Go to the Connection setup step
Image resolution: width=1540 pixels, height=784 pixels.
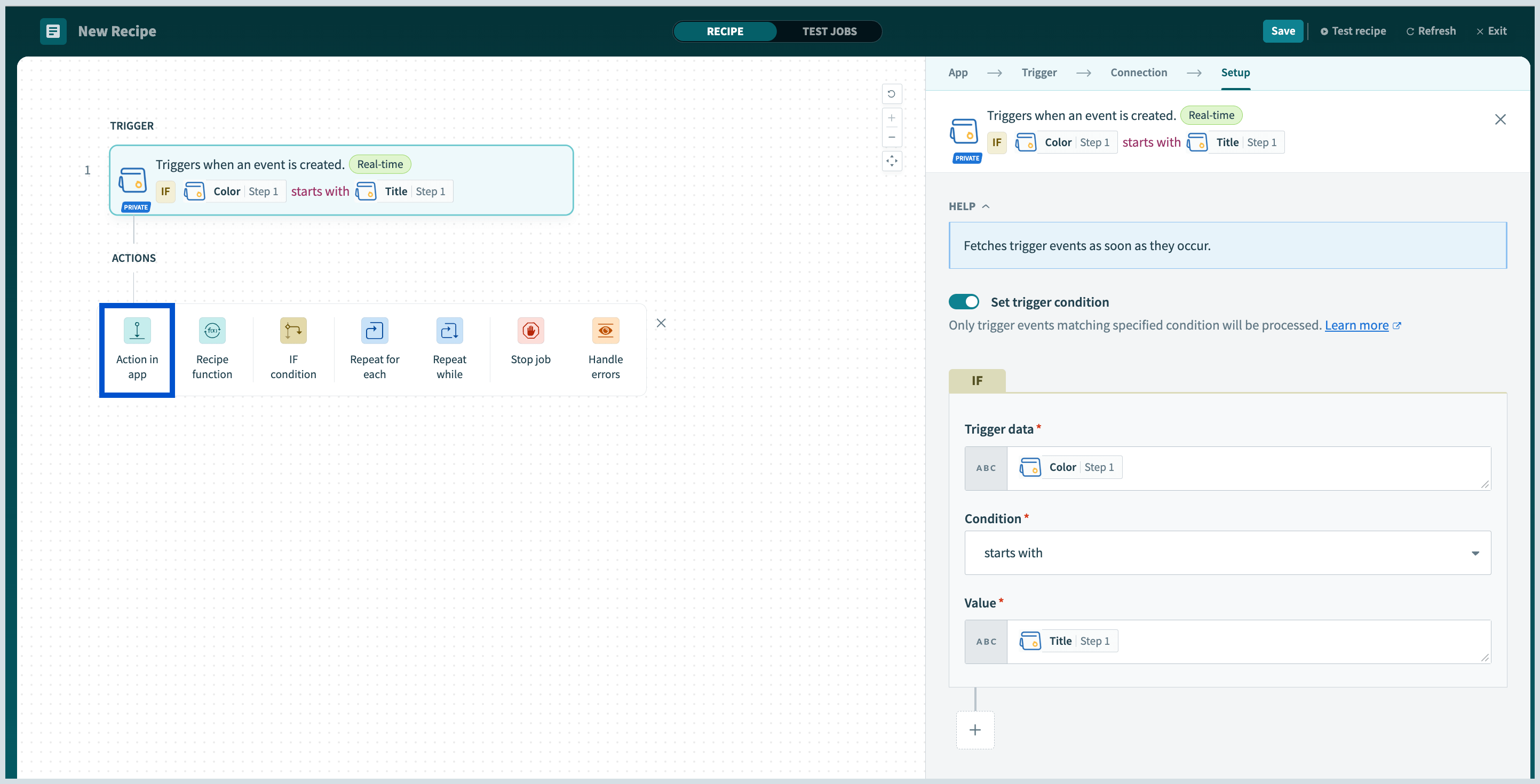[x=1138, y=73]
